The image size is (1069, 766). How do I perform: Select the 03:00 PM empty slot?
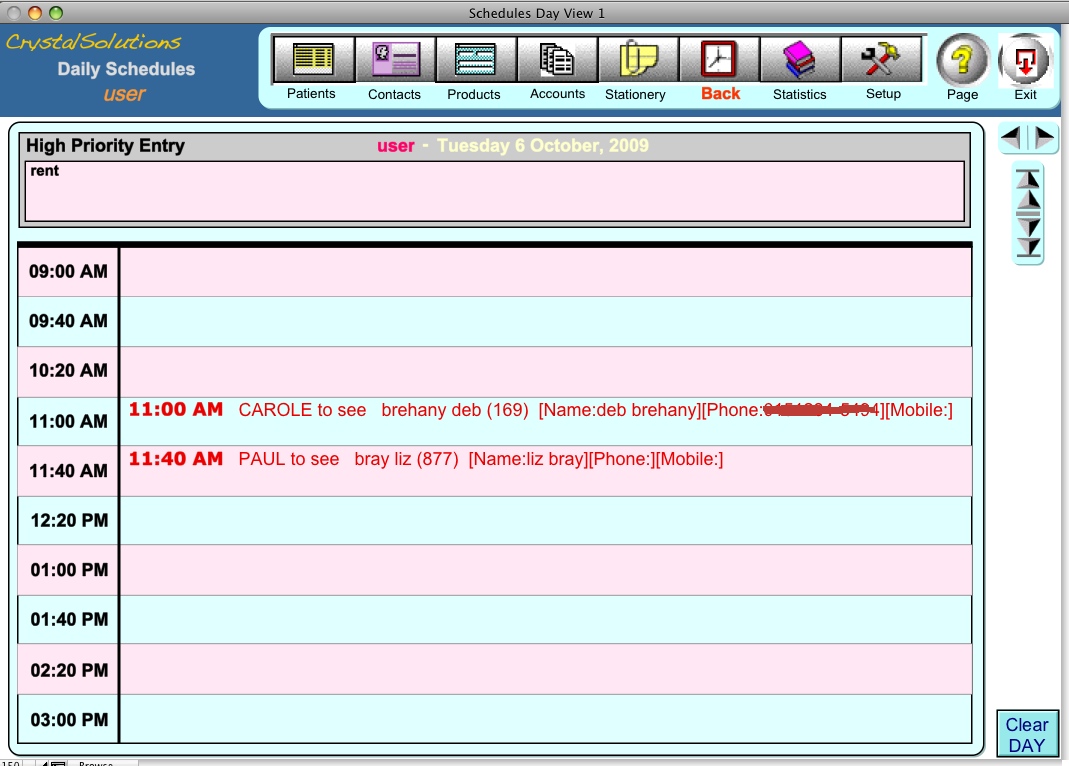coord(545,719)
